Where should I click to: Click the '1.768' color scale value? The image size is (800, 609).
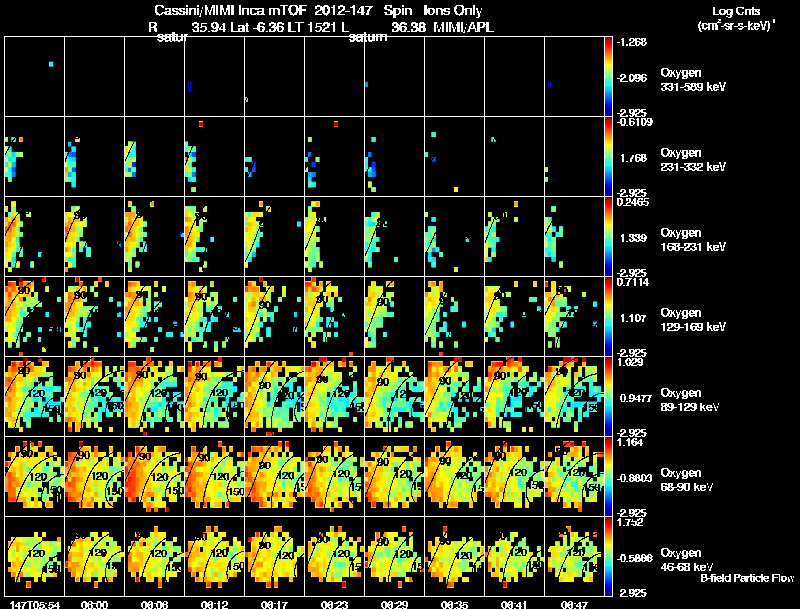coord(633,158)
